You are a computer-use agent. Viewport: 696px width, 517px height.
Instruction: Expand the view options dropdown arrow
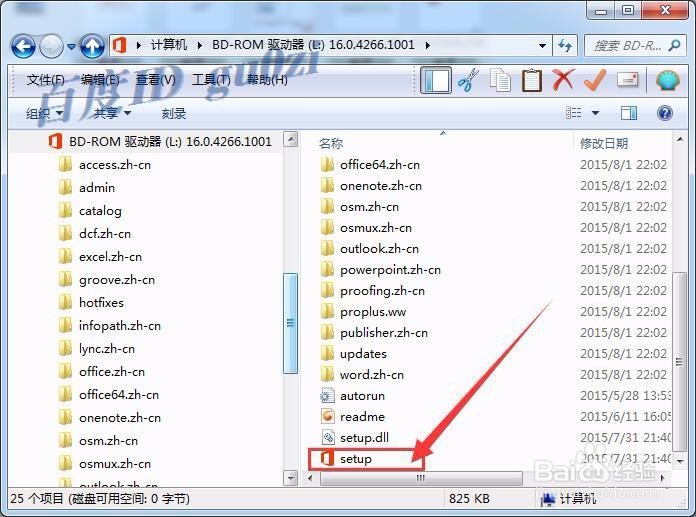pyautogui.click(x=595, y=113)
